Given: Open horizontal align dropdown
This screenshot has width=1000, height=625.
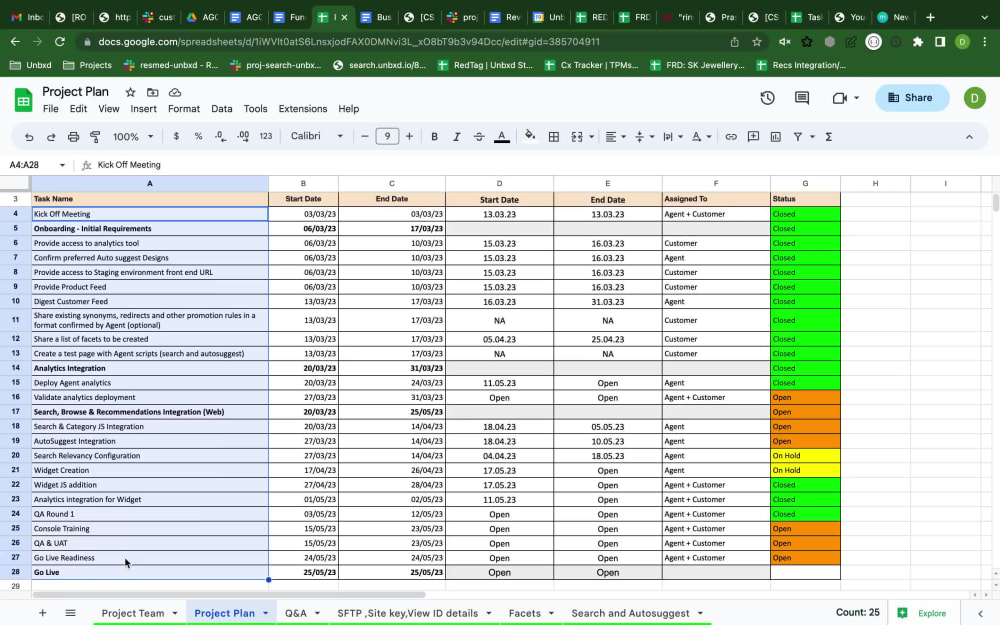Looking at the screenshot, I should pyautogui.click(x=615, y=136).
